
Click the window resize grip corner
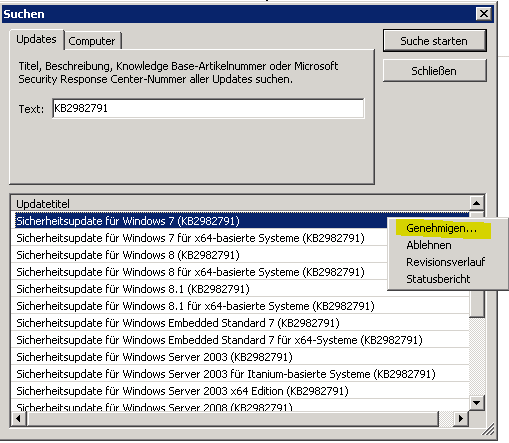click(489, 430)
